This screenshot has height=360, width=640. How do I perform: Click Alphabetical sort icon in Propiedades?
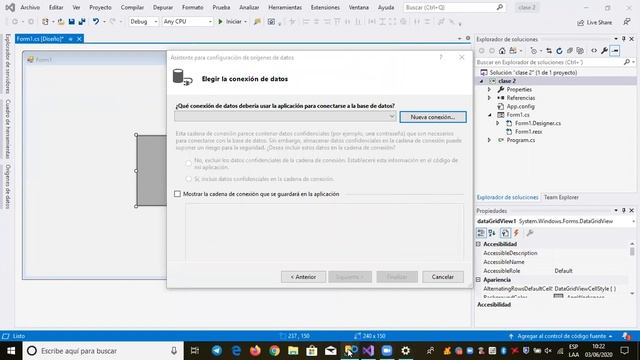[492, 233]
